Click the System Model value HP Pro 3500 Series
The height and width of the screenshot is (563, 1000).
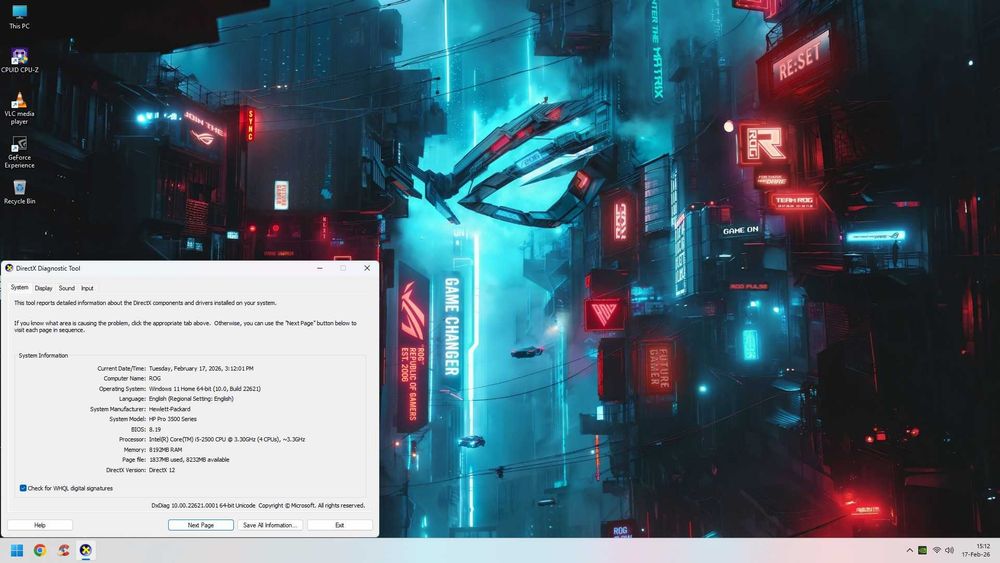pos(173,419)
